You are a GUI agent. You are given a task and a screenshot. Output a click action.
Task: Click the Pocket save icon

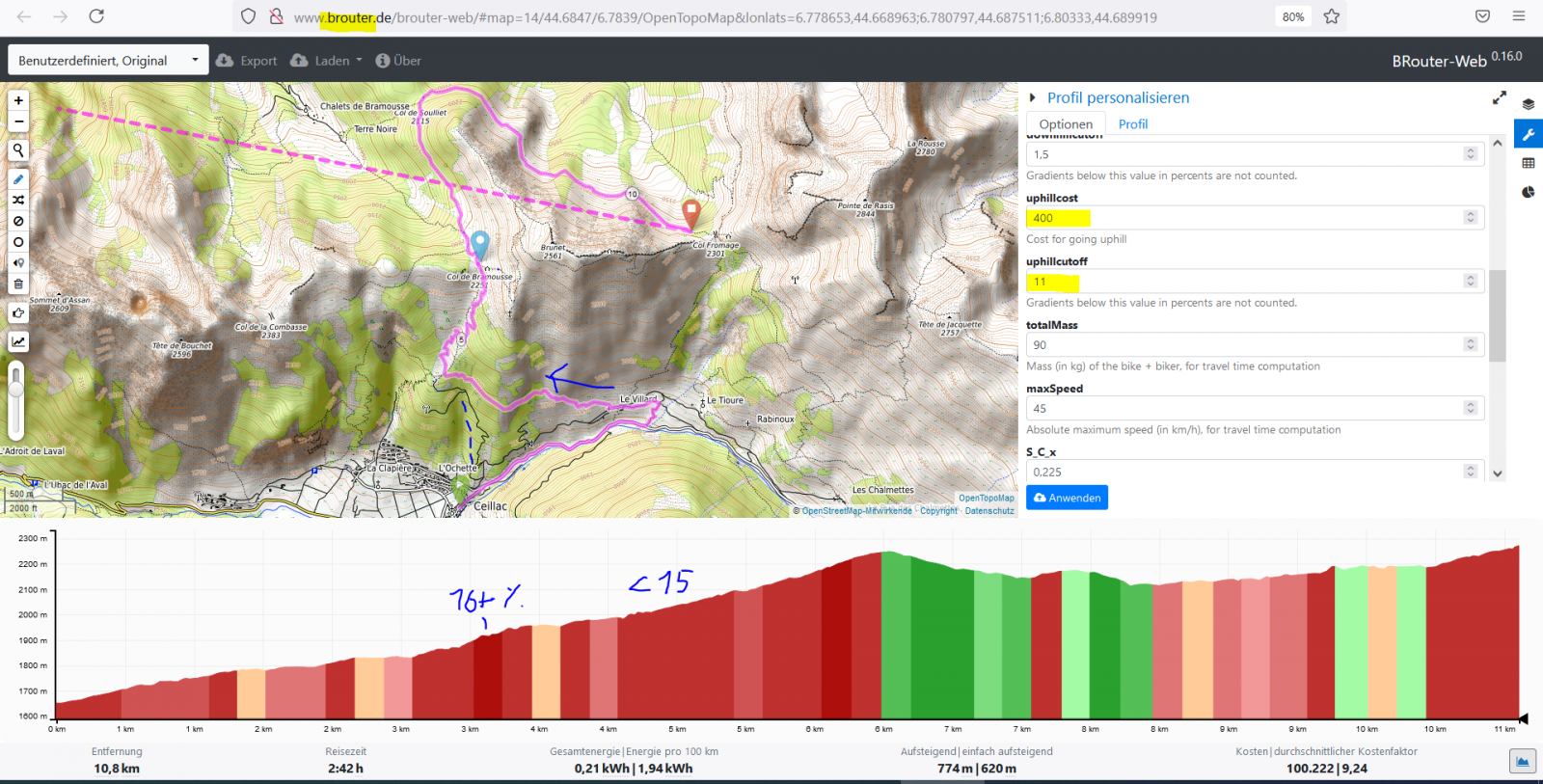click(x=1483, y=16)
